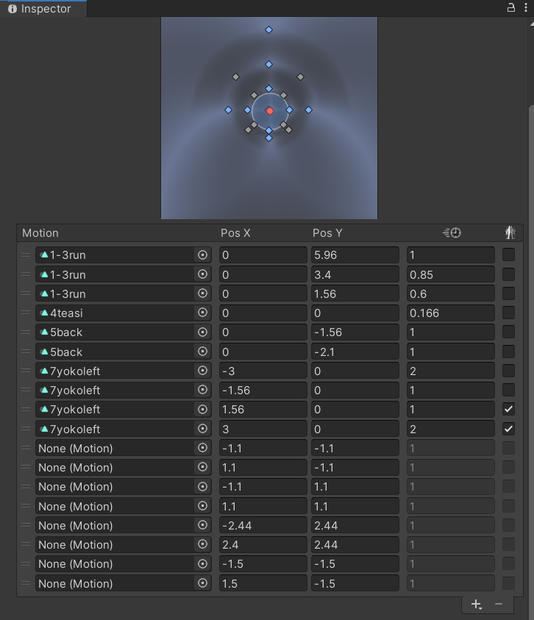Select the Inspector tab
The height and width of the screenshot is (620, 534).
tap(43, 9)
